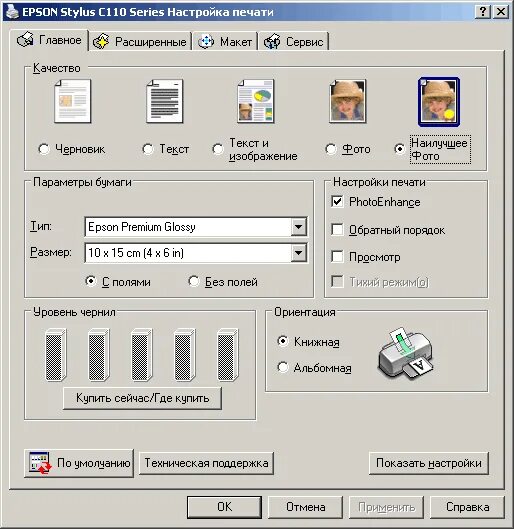The width and height of the screenshot is (514, 529).
Task: Click the Отмена cancel button
Action: pos(306,507)
